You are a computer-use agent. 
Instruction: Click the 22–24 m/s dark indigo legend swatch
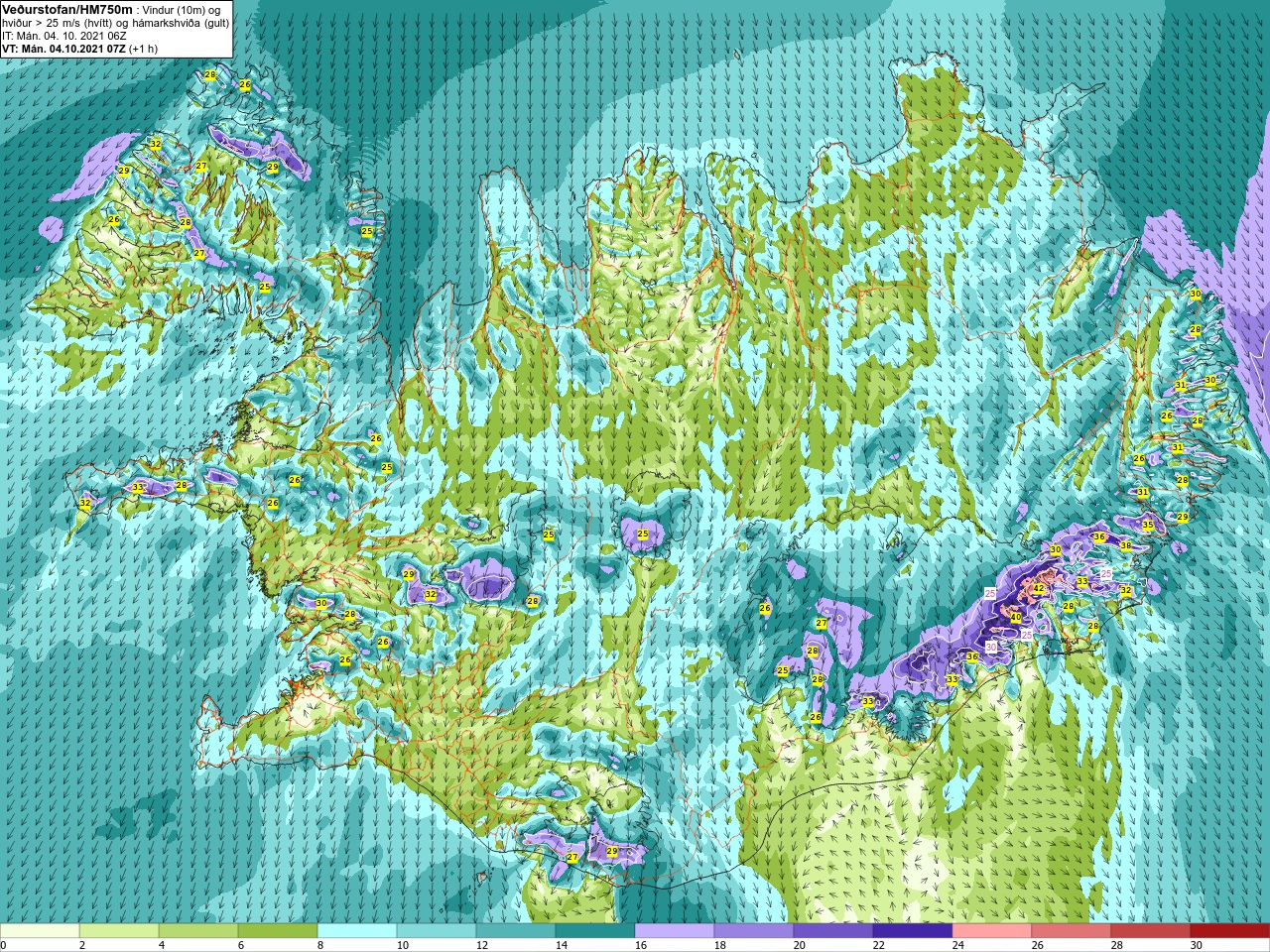point(913,931)
